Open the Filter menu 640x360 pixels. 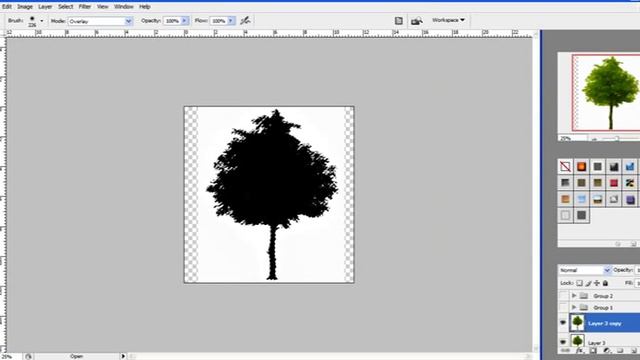84,7
